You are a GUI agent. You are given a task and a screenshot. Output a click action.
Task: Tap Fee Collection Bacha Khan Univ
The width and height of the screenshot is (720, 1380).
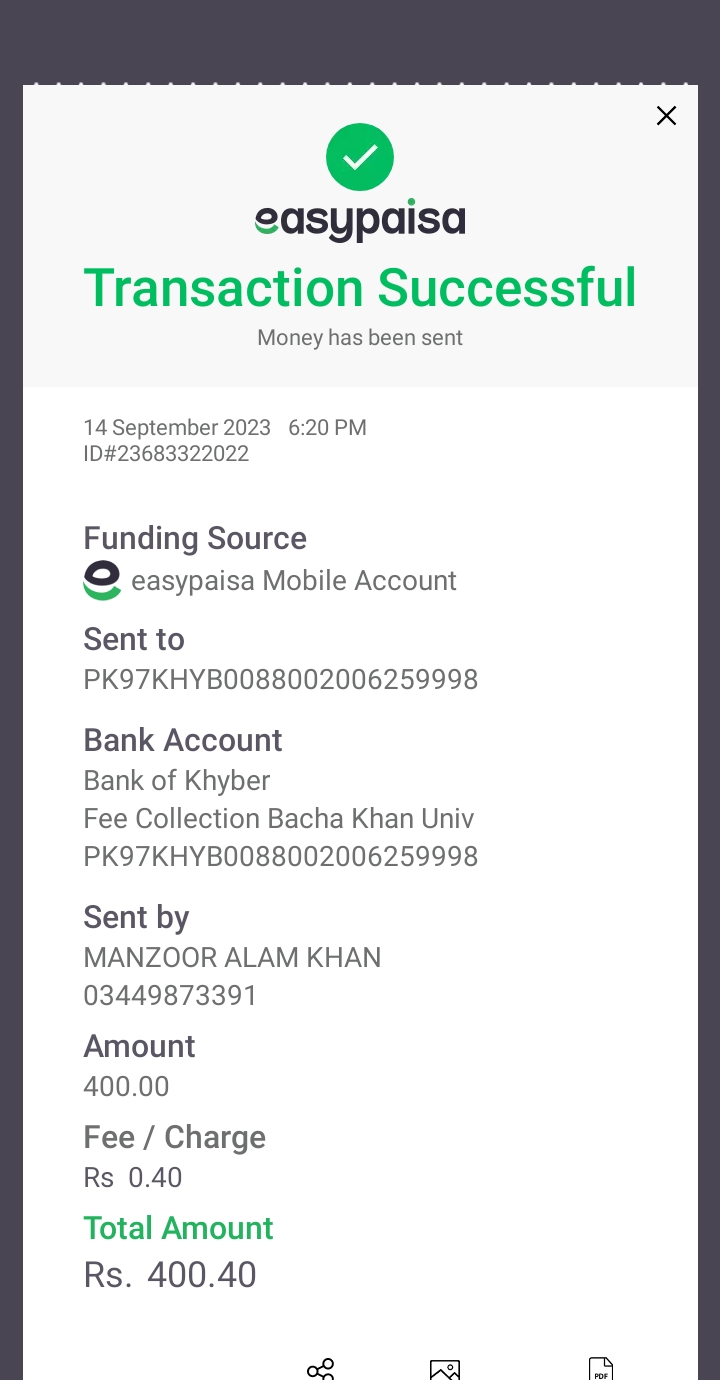click(x=279, y=819)
